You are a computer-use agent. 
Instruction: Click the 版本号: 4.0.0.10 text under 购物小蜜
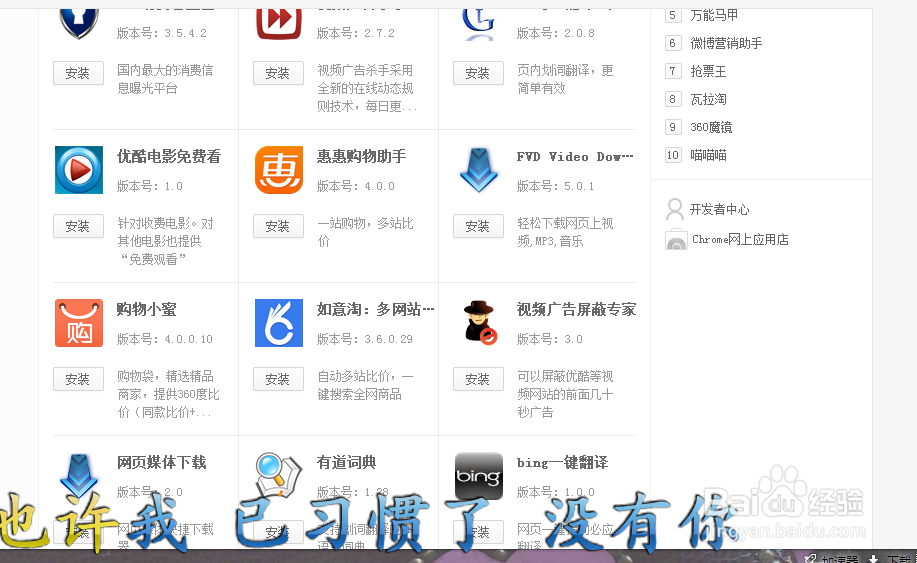pos(165,339)
